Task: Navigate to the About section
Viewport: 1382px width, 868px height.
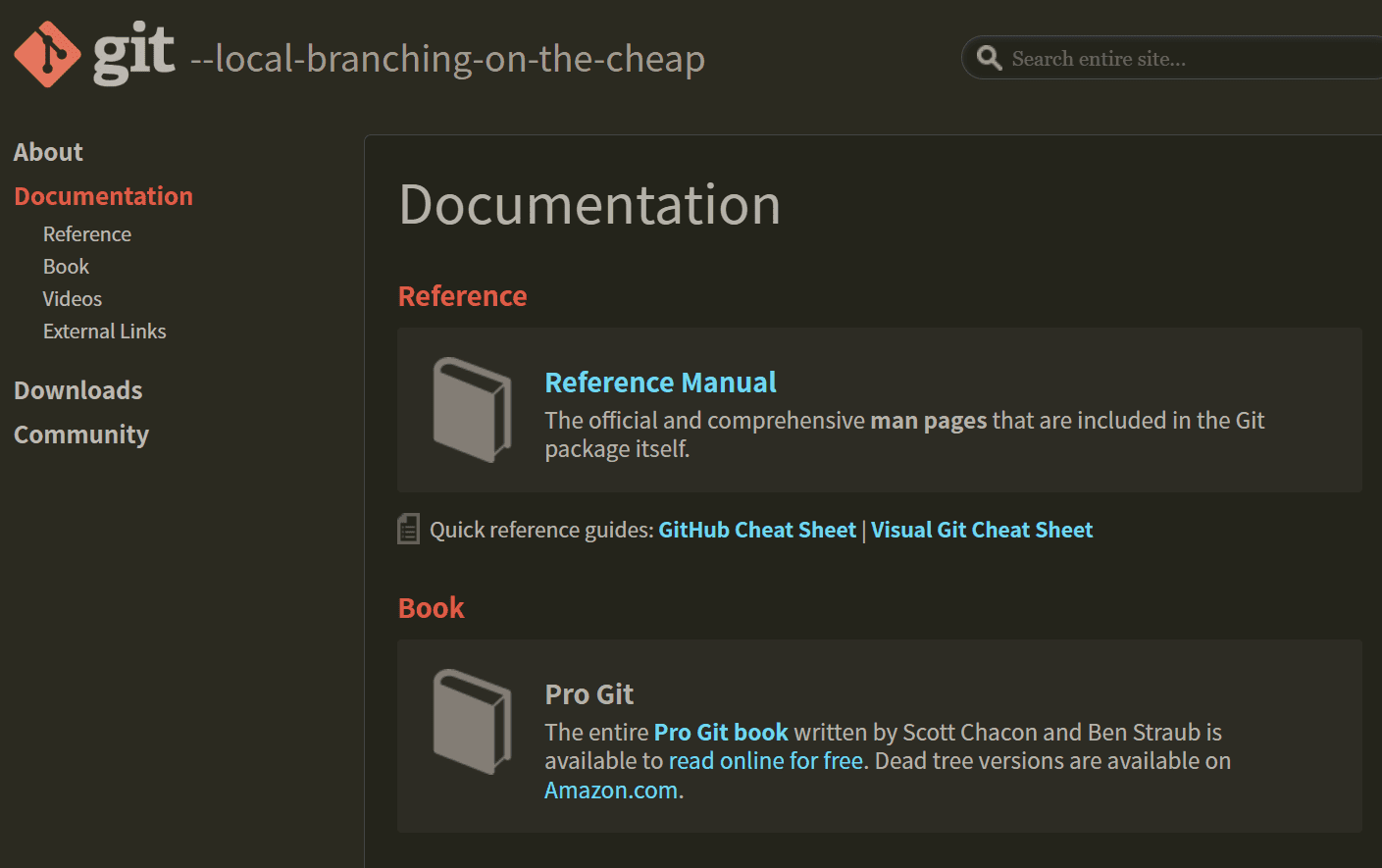Action: tap(47, 152)
